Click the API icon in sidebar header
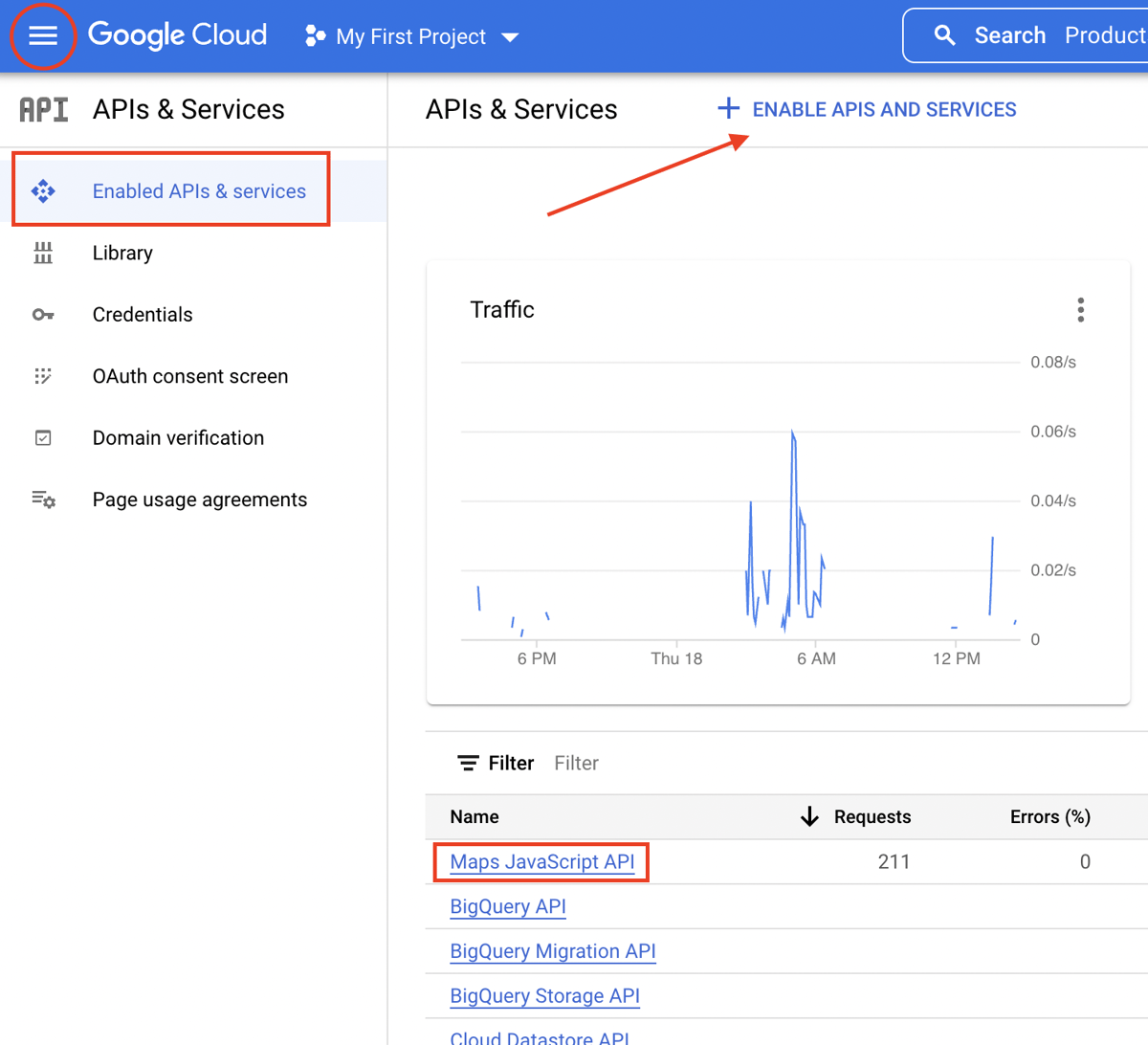This screenshot has height=1045, width=1148. [44, 110]
